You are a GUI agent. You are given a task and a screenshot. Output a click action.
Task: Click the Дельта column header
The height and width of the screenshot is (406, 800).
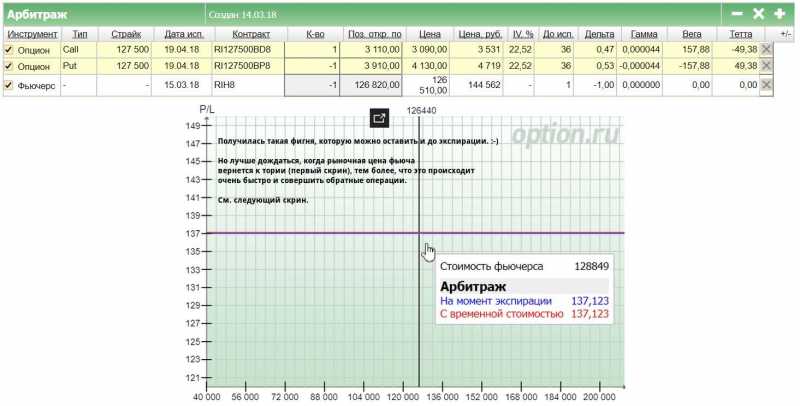coord(600,33)
